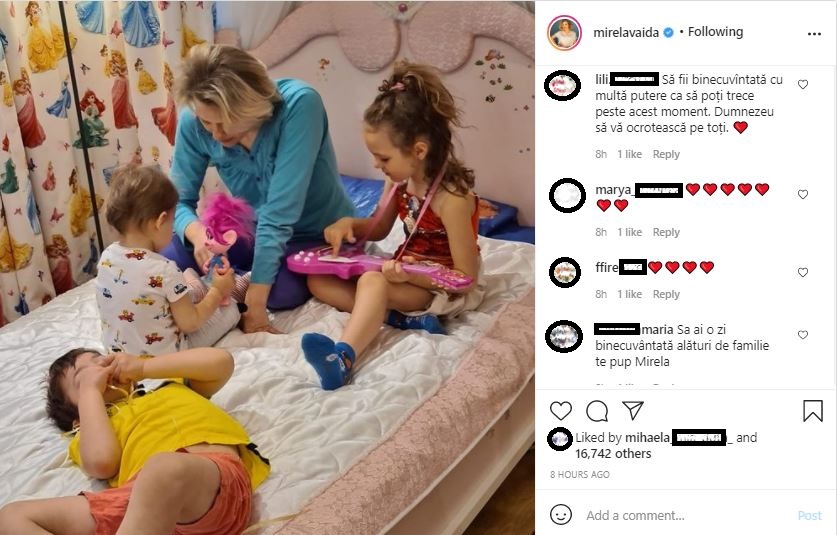The image size is (837, 535).
Task: Reply to marya's comment
Action: click(666, 232)
